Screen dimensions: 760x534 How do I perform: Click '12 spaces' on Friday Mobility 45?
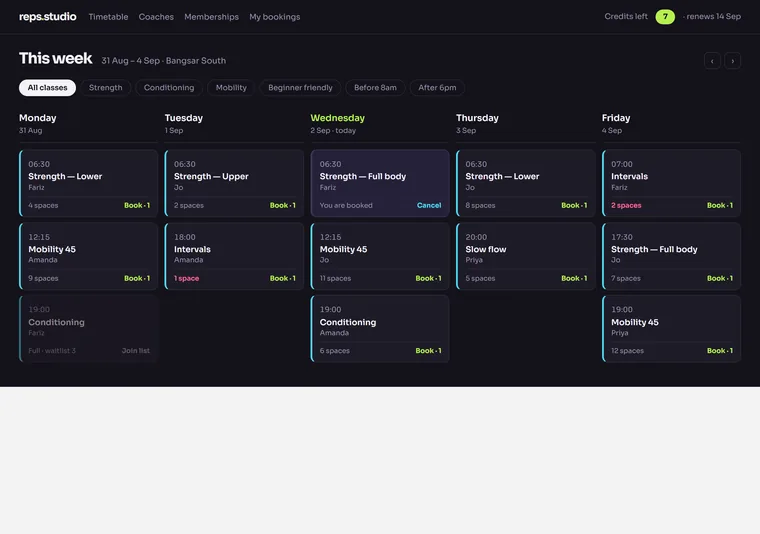[627, 351]
